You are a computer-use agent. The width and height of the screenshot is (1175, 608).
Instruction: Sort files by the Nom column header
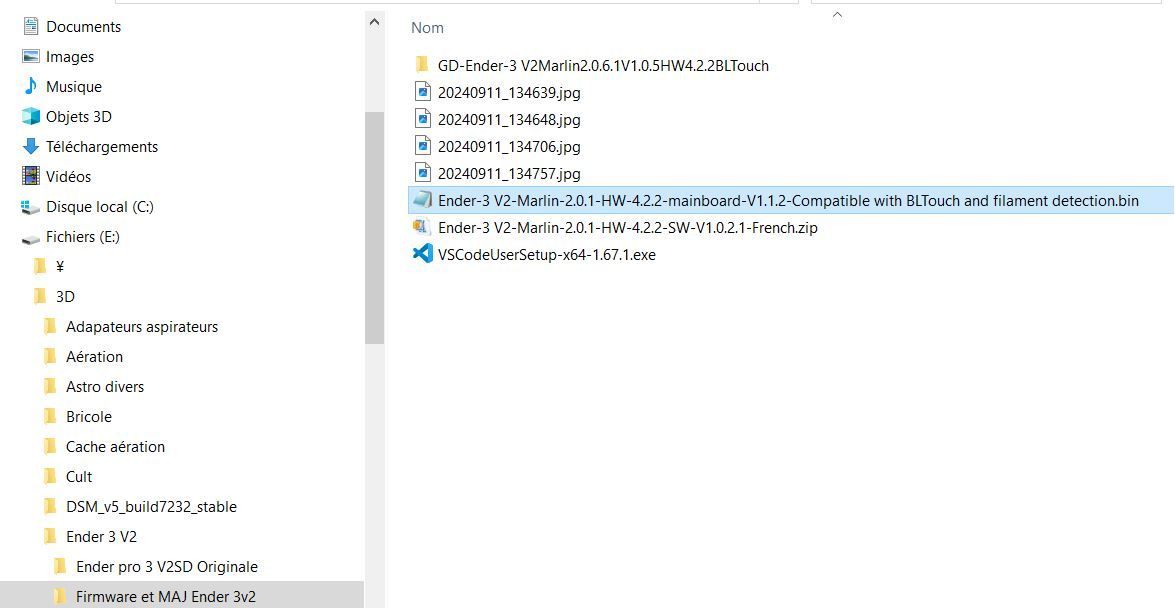point(427,28)
